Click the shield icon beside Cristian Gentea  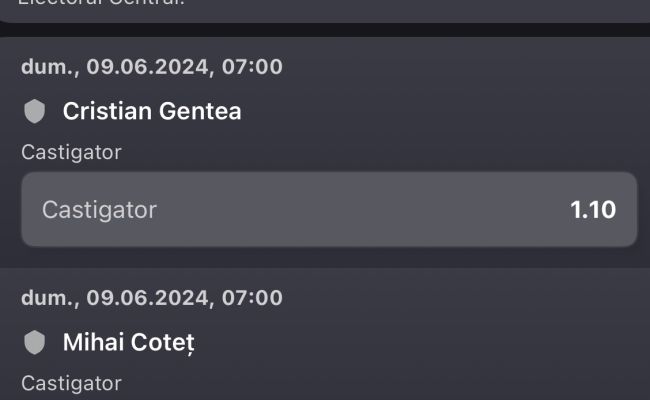(34, 111)
